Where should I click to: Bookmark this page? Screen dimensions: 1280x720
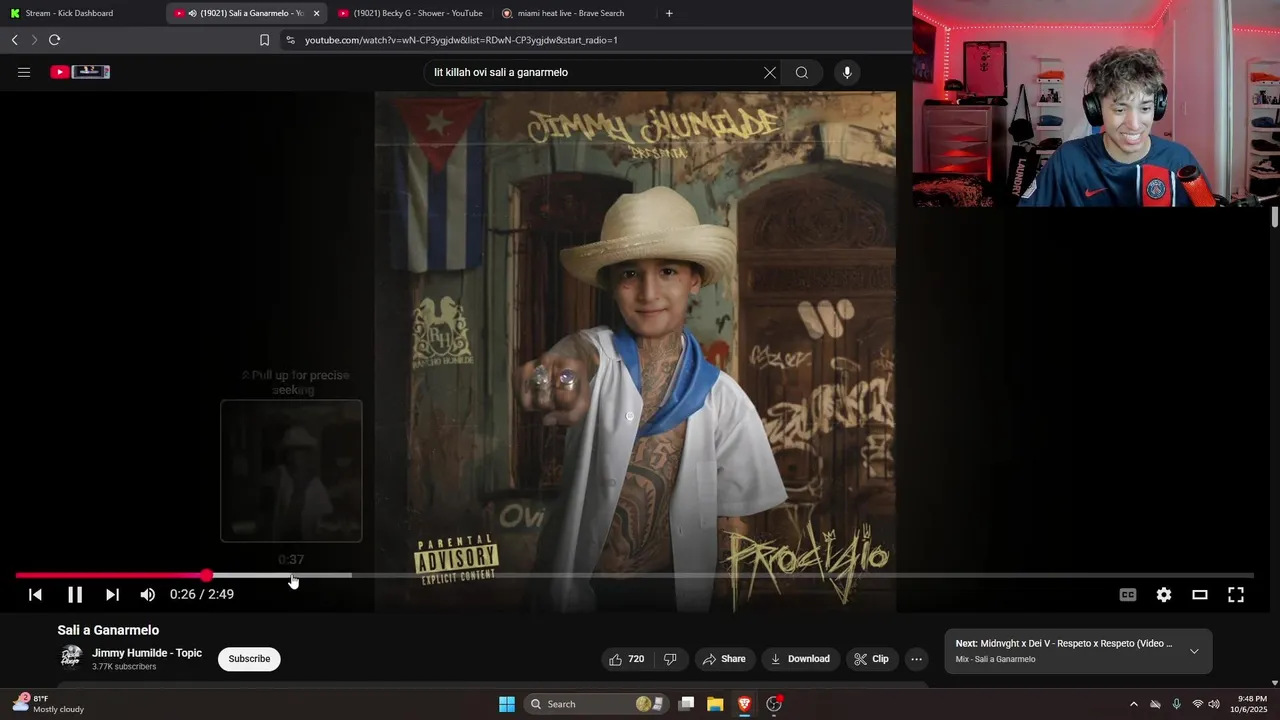point(264,40)
